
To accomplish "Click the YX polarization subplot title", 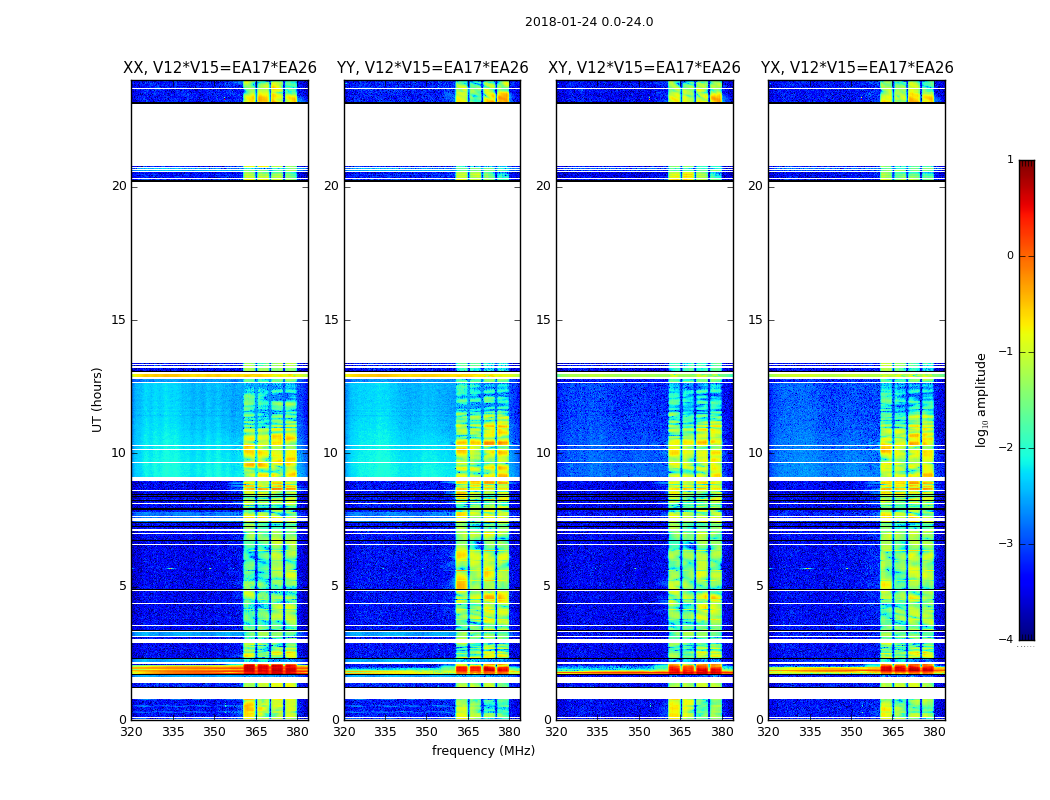I will [x=857, y=68].
